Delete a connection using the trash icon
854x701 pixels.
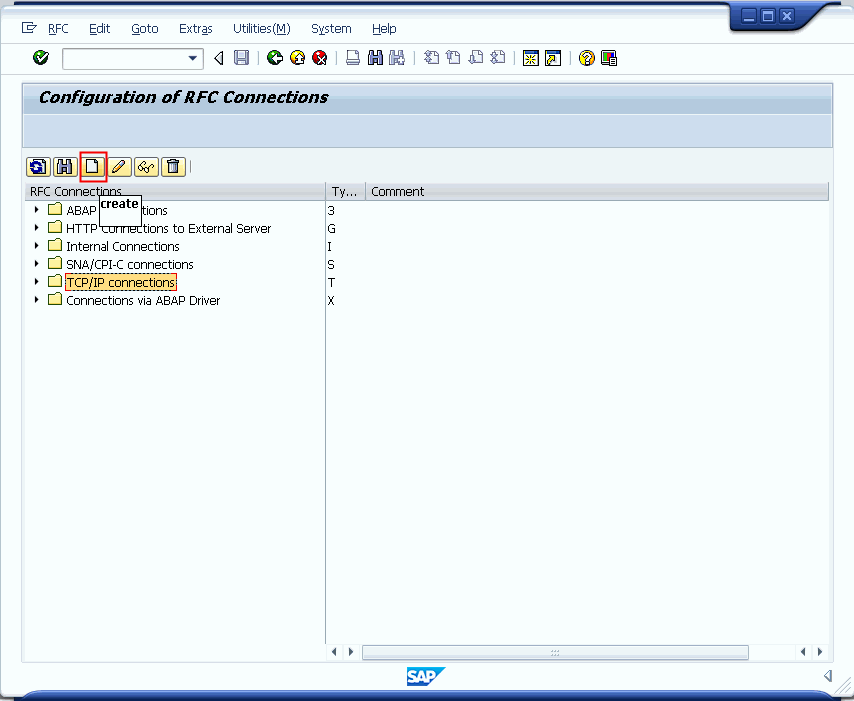point(172,166)
